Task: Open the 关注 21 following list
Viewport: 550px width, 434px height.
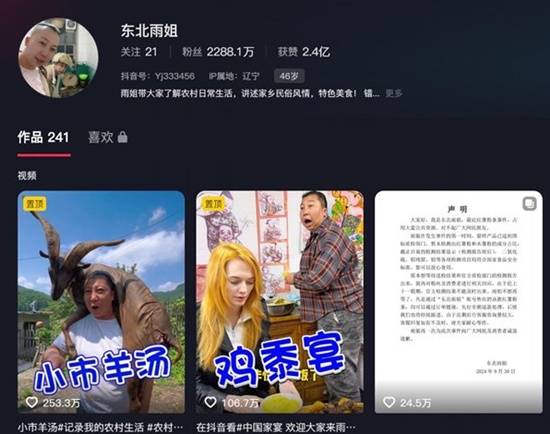Action: (139, 52)
